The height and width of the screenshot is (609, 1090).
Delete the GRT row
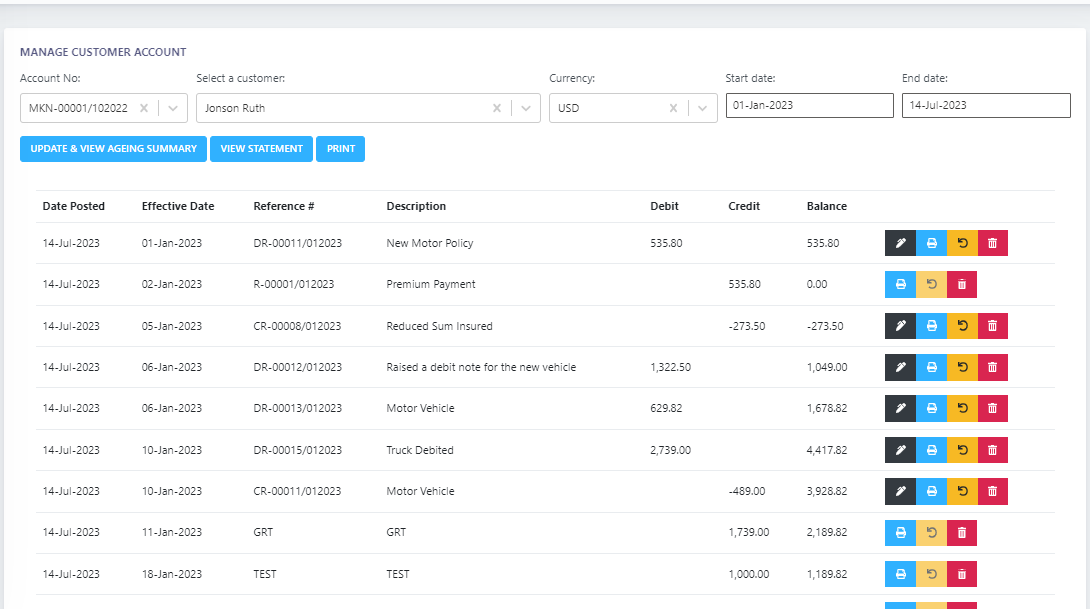[962, 533]
